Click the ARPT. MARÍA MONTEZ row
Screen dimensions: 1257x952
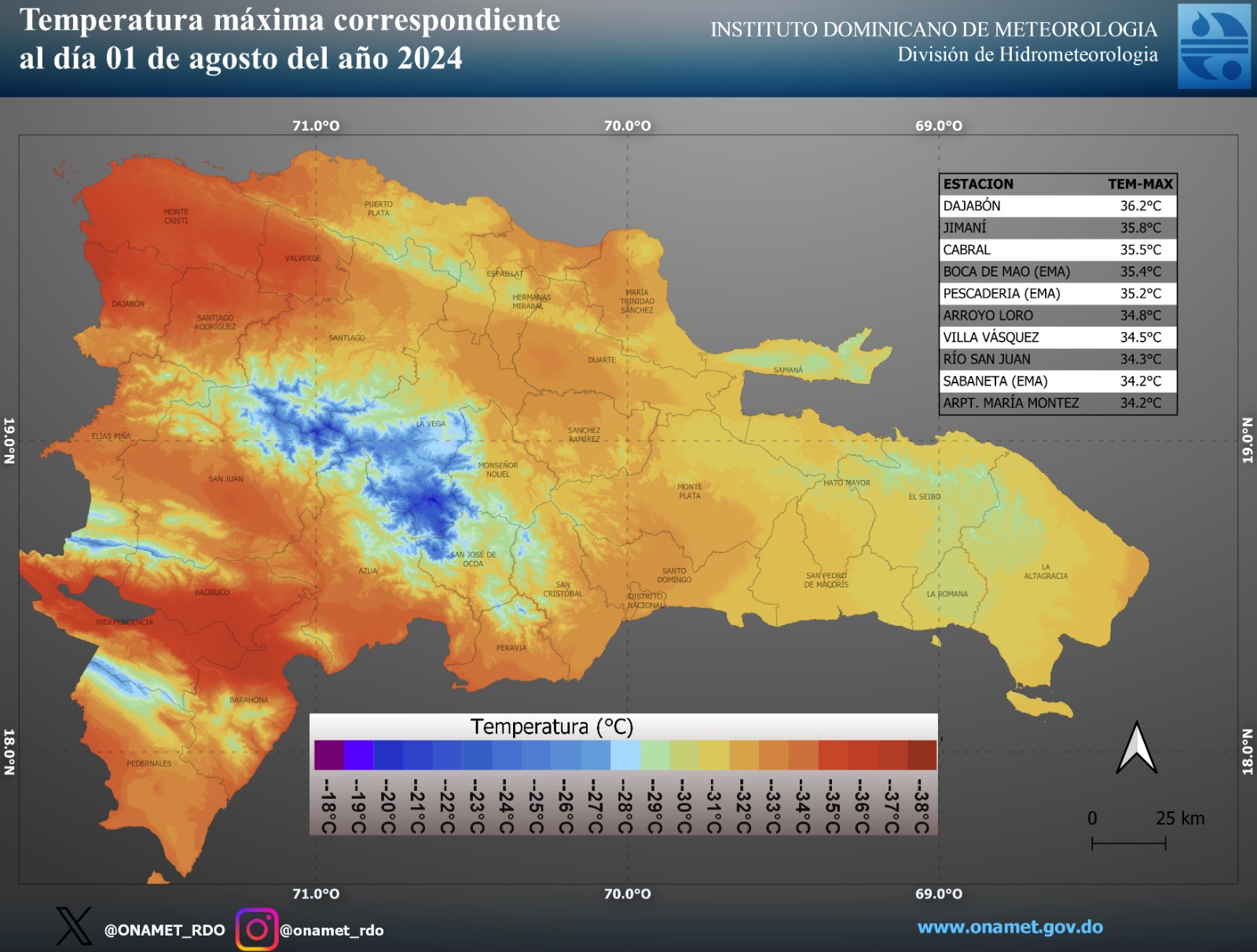coord(1057,403)
